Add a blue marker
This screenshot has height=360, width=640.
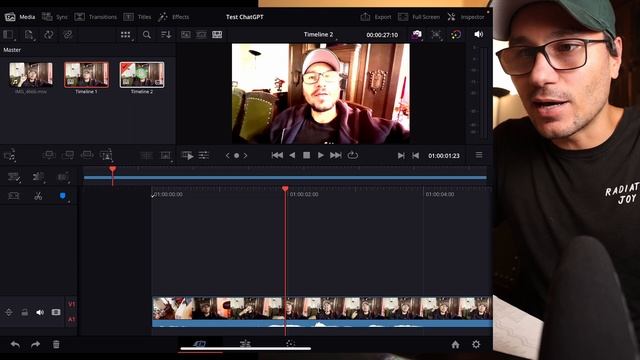pos(62,196)
